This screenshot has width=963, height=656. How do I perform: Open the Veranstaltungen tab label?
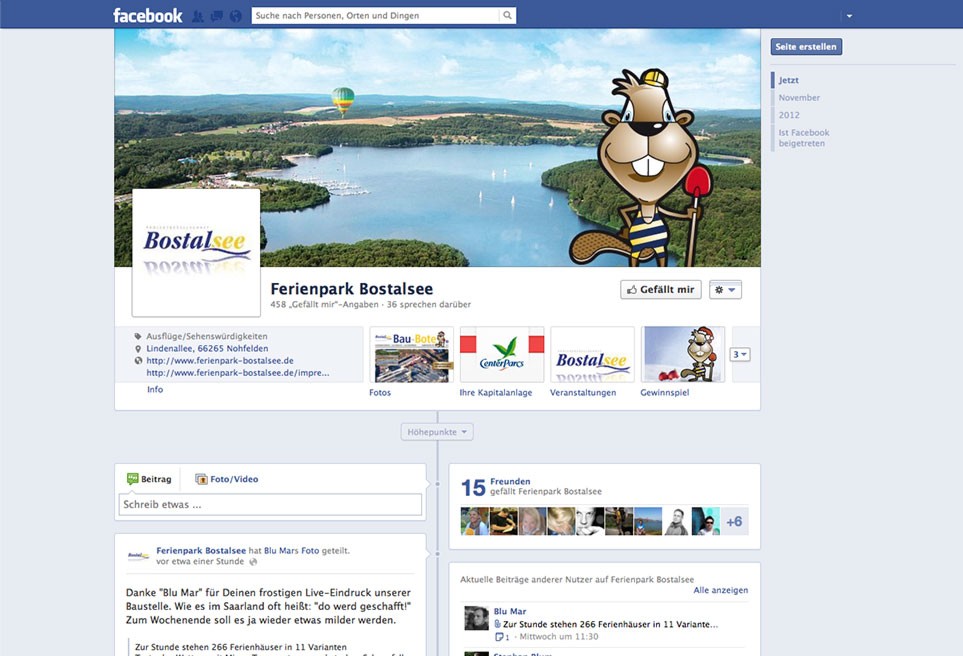coord(583,392)
